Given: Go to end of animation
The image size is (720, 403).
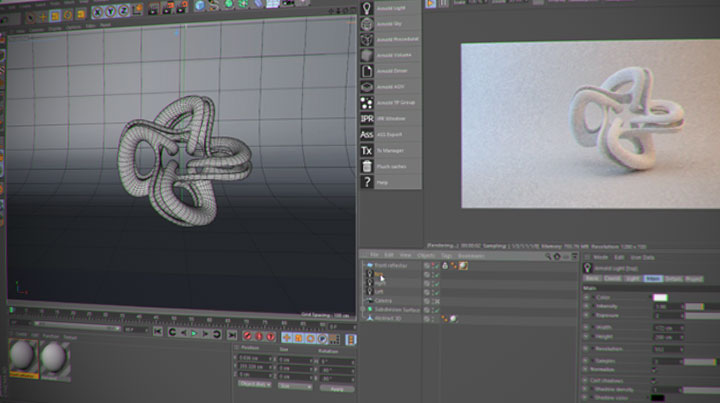Looking at the screenshot, I should pos(232,335).
